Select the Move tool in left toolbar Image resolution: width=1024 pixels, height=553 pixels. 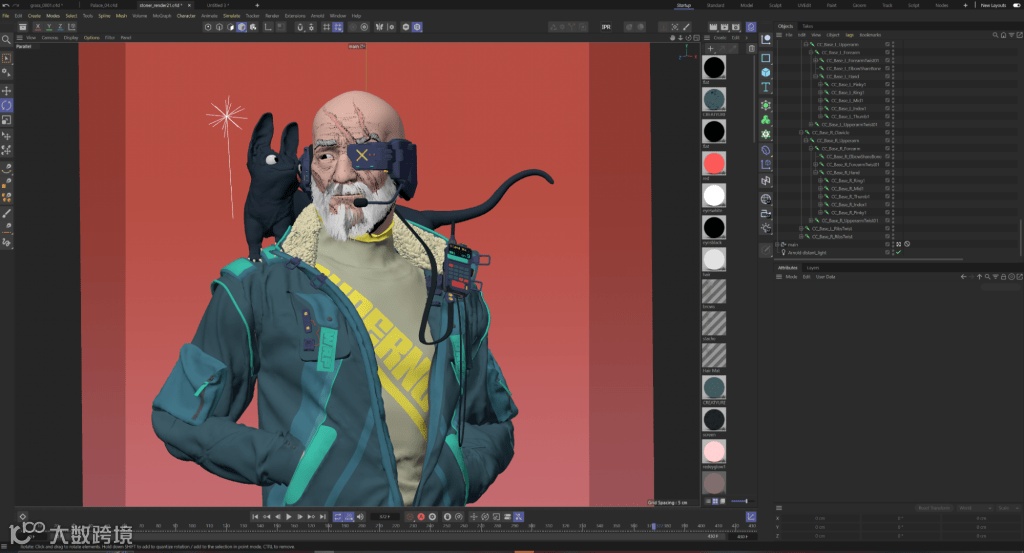click(x=7, y=90)
